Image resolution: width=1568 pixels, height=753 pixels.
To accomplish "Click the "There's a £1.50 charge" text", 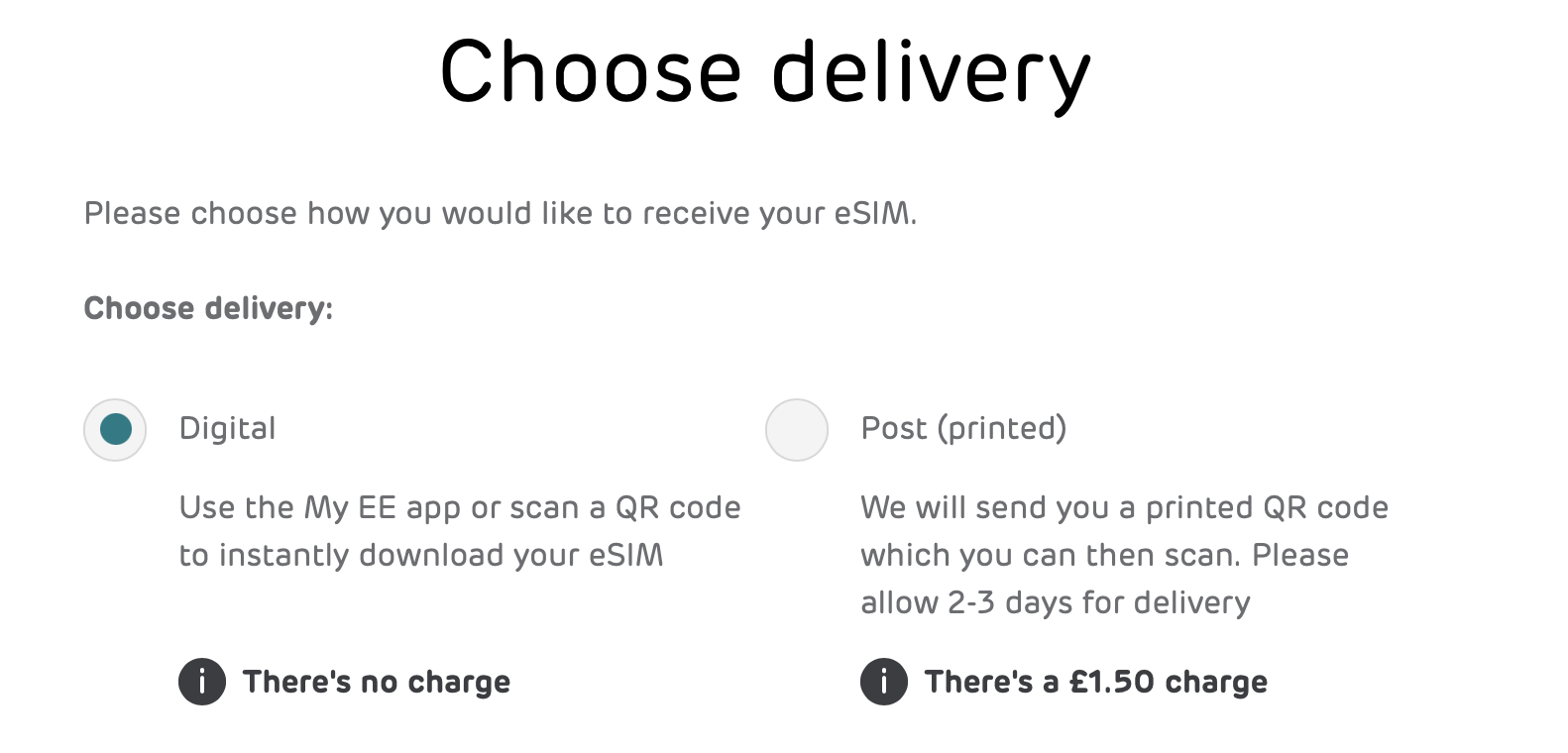I will pyautogui.click(x=1096, y=682).
